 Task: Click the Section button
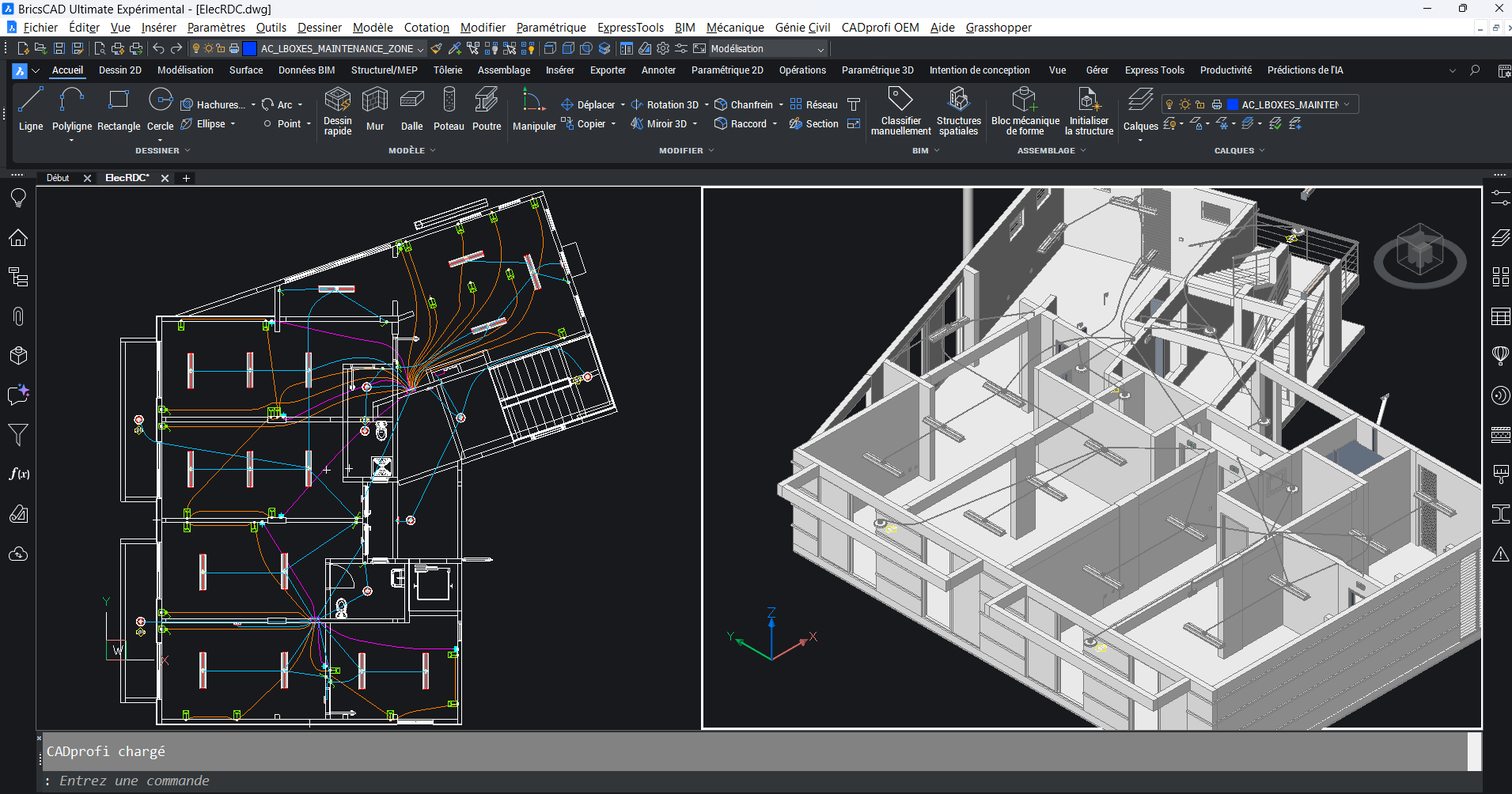coord(813,124)
